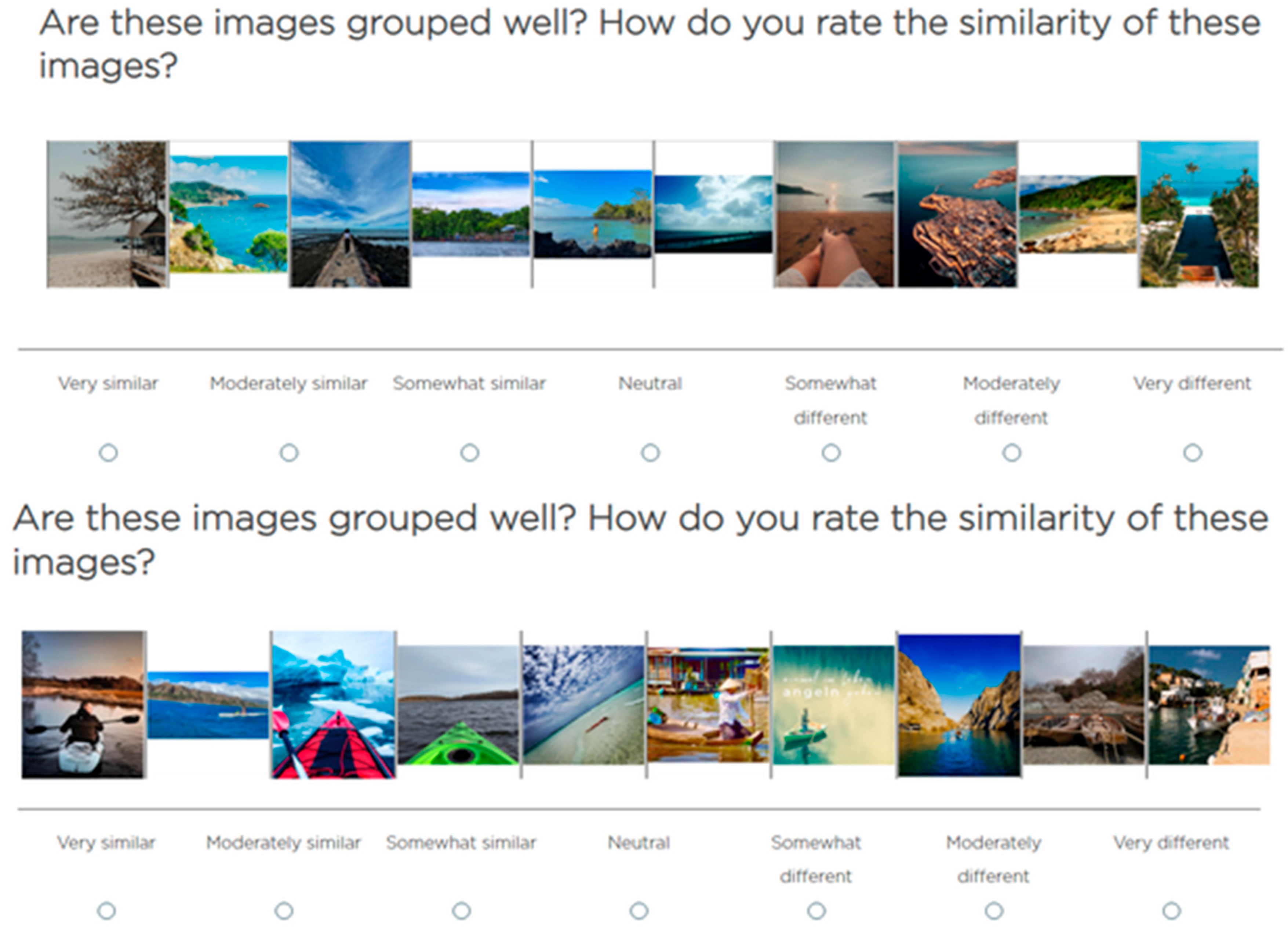Open the canyon with blue water photo
Viewport: 1288px width, 929px height.
point(959,704)
